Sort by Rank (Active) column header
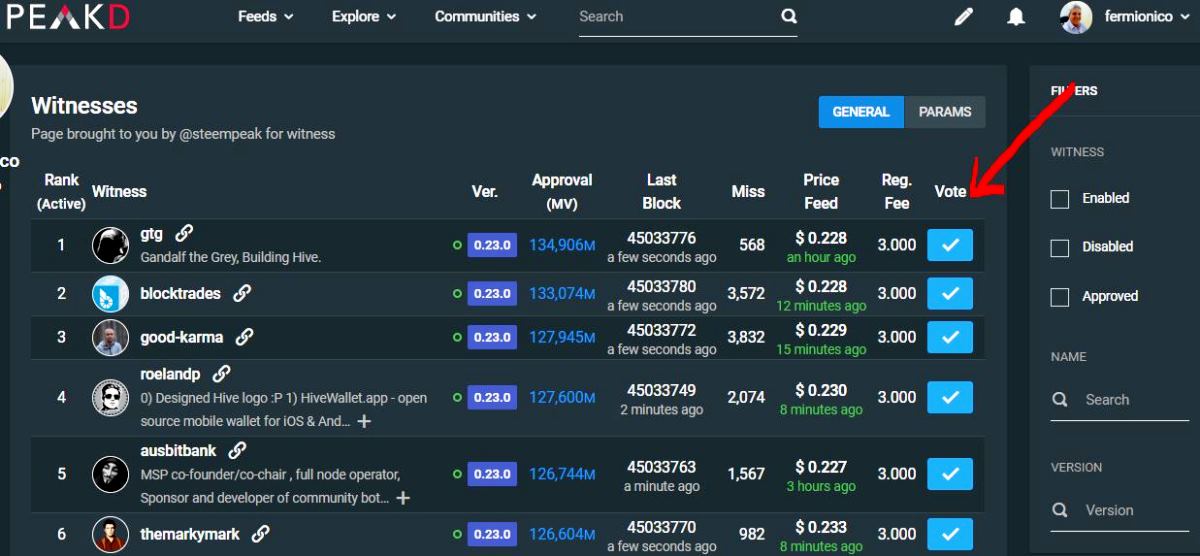 point(61,192)
